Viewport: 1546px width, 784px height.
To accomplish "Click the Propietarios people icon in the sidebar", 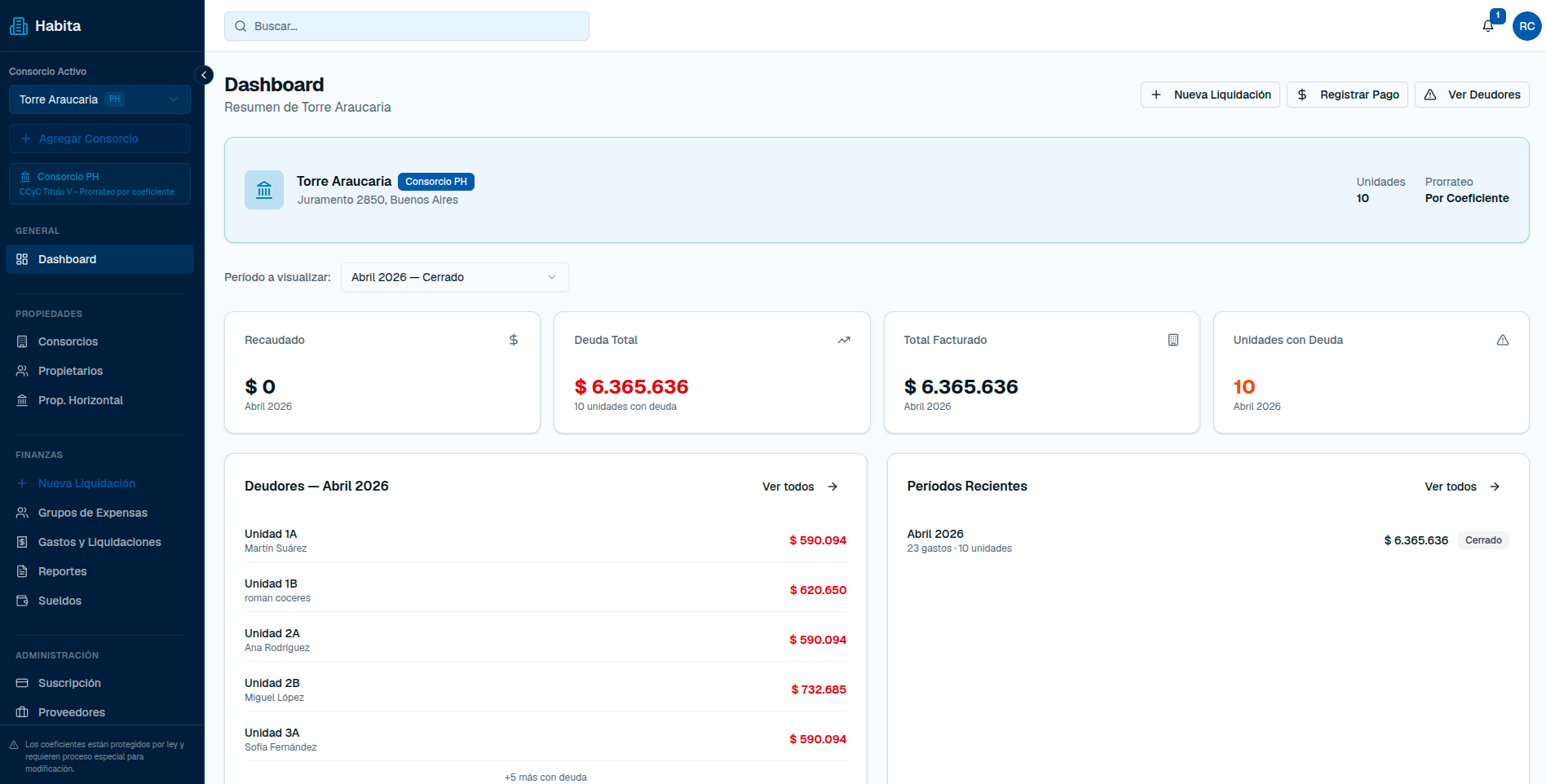I will [x=22, y=371].
